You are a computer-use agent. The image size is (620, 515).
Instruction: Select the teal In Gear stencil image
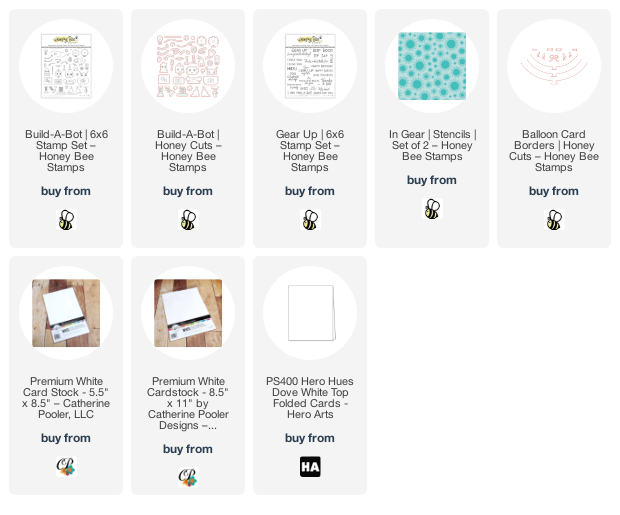[432, 66]
